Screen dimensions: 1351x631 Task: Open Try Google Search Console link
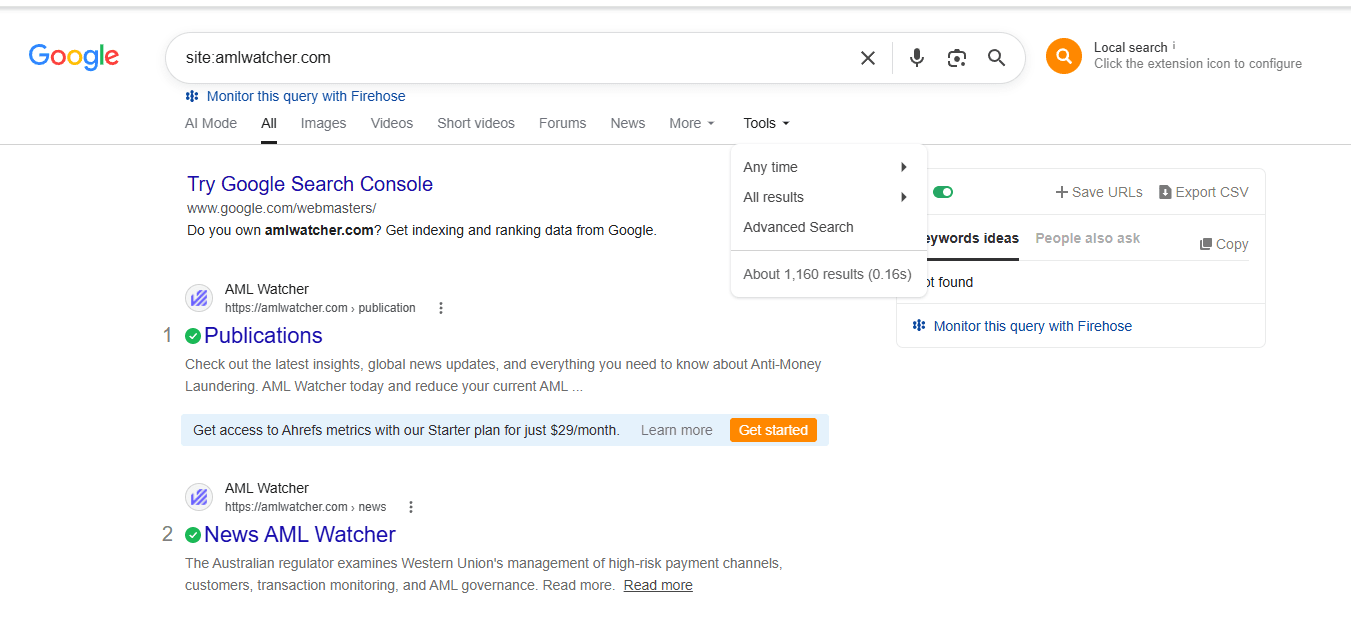pos(310,184)
